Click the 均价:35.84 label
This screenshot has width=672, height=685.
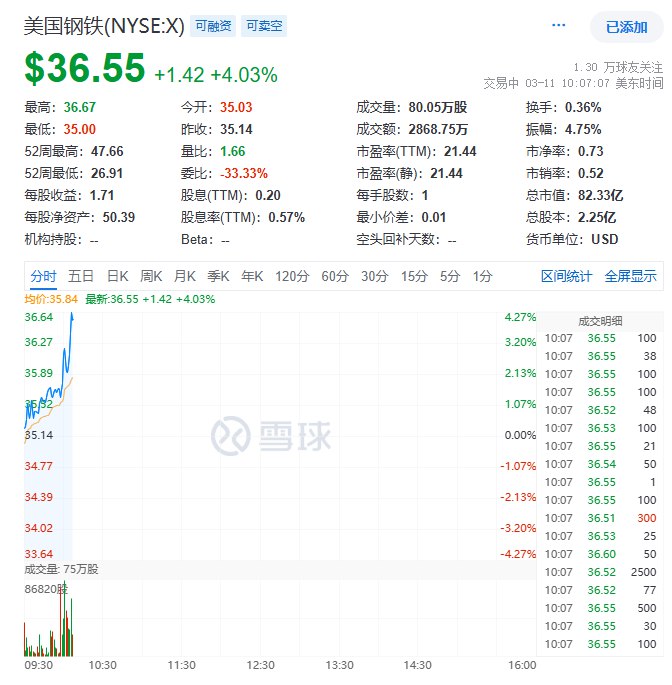51,299
